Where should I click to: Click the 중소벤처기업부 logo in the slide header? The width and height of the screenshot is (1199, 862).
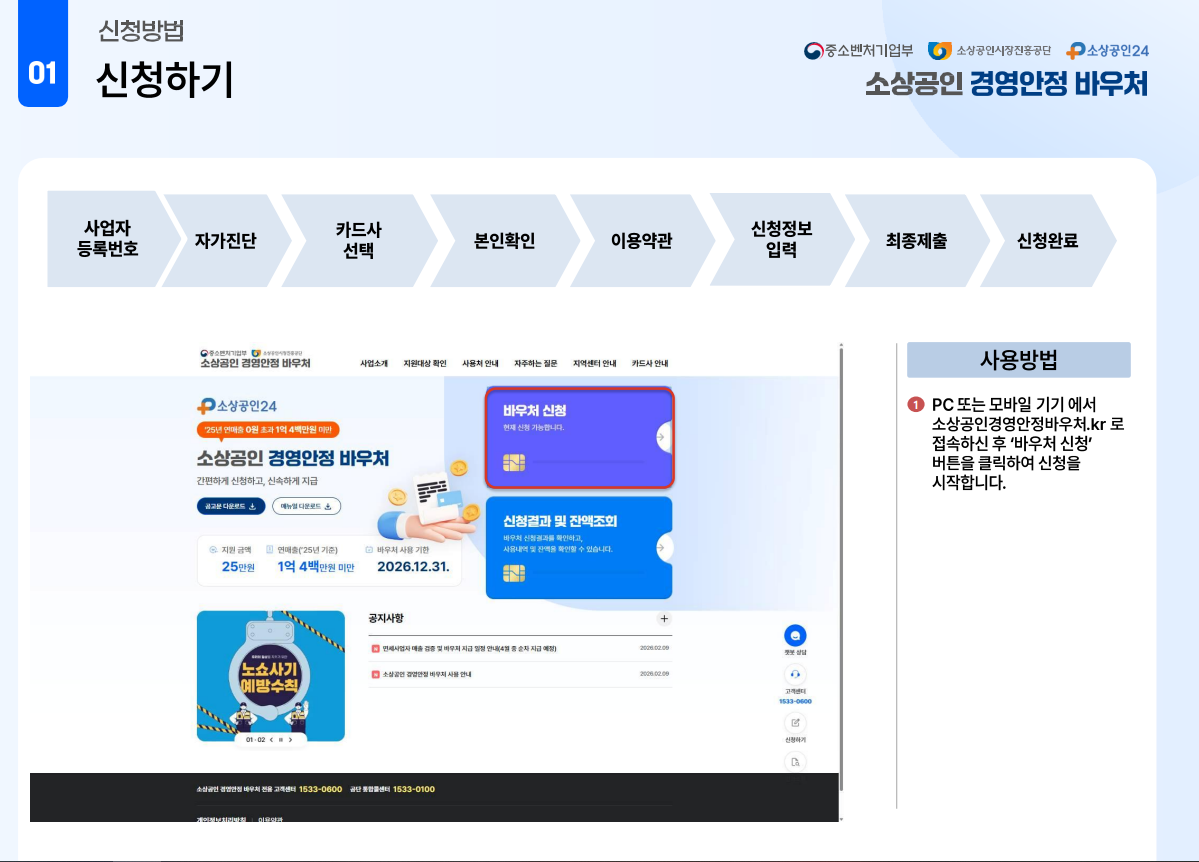point(858,50)
